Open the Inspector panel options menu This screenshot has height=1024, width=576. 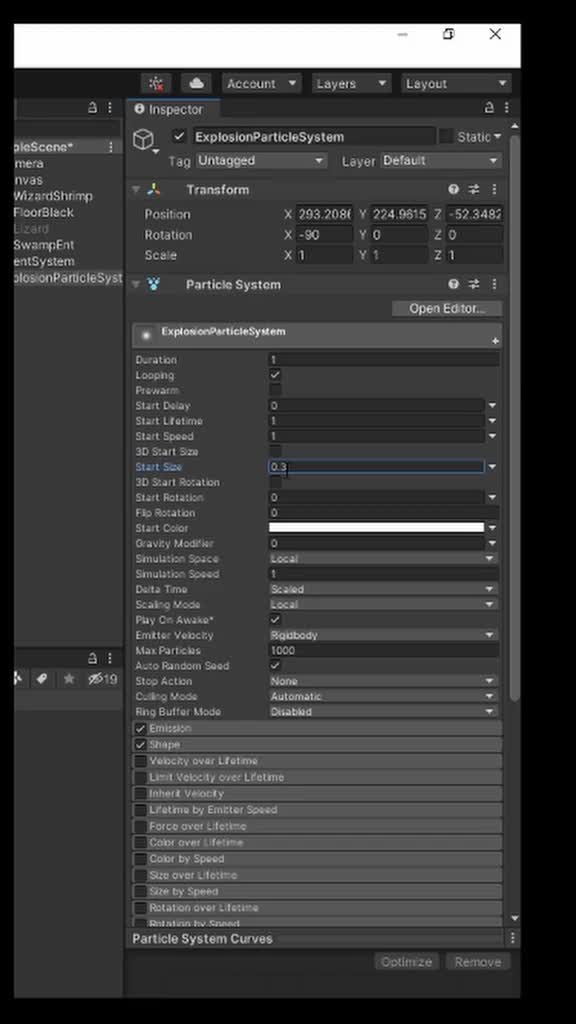tap(507, 108)
